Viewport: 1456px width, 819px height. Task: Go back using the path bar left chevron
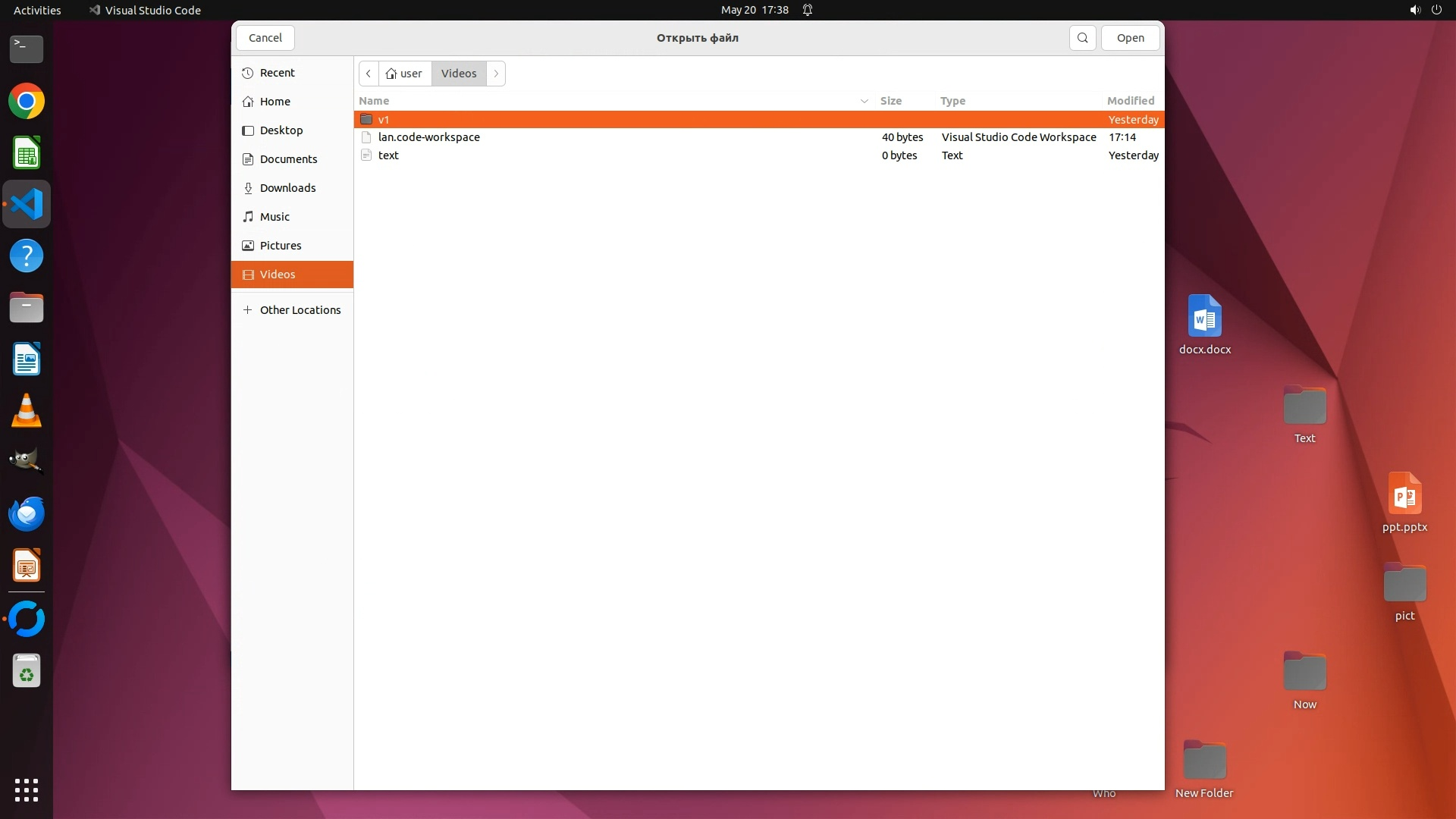(x=369, y=74)
